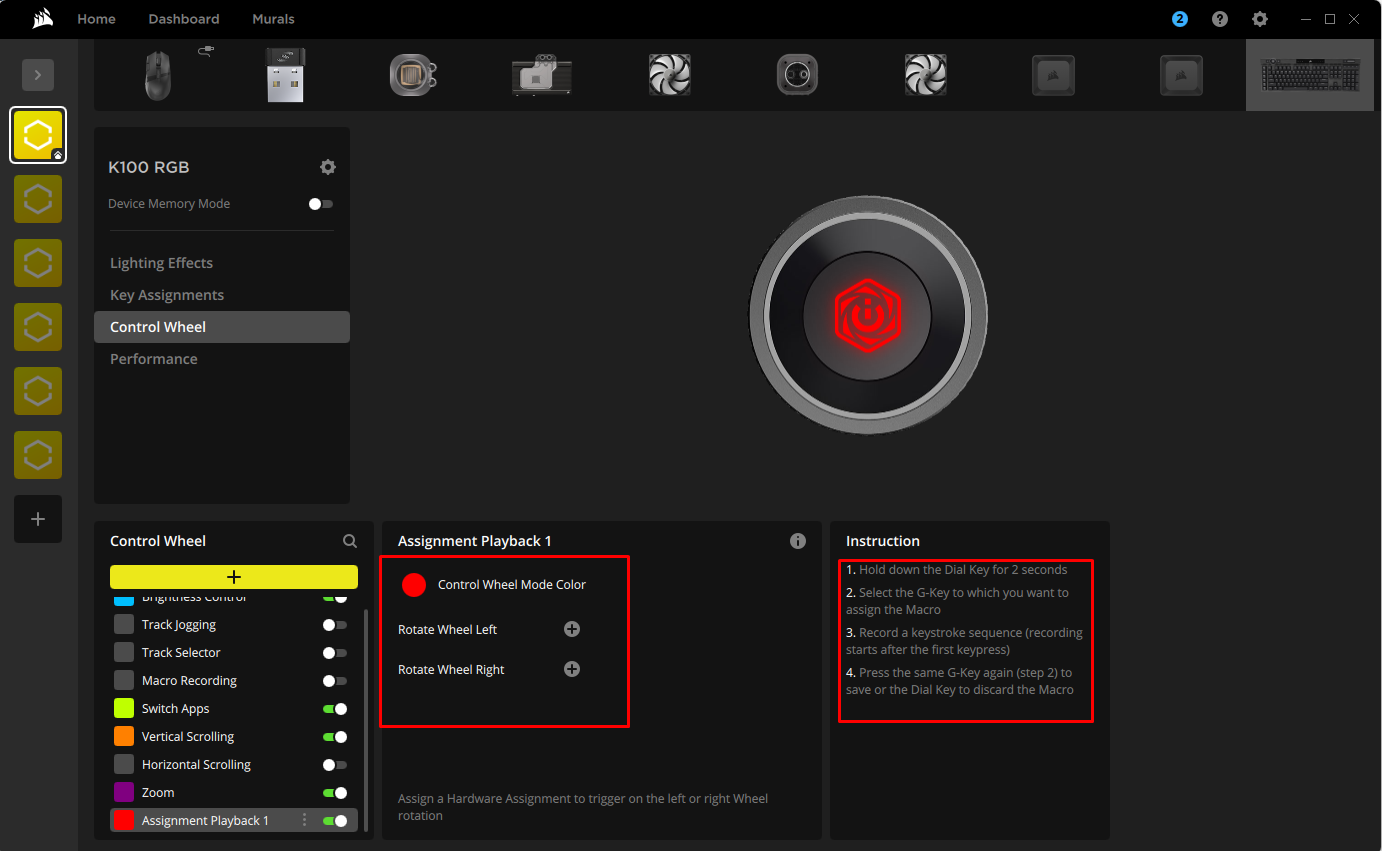Open the Assignment Playback info tooltip
The image size is (1382, 851).
point(797,540)
